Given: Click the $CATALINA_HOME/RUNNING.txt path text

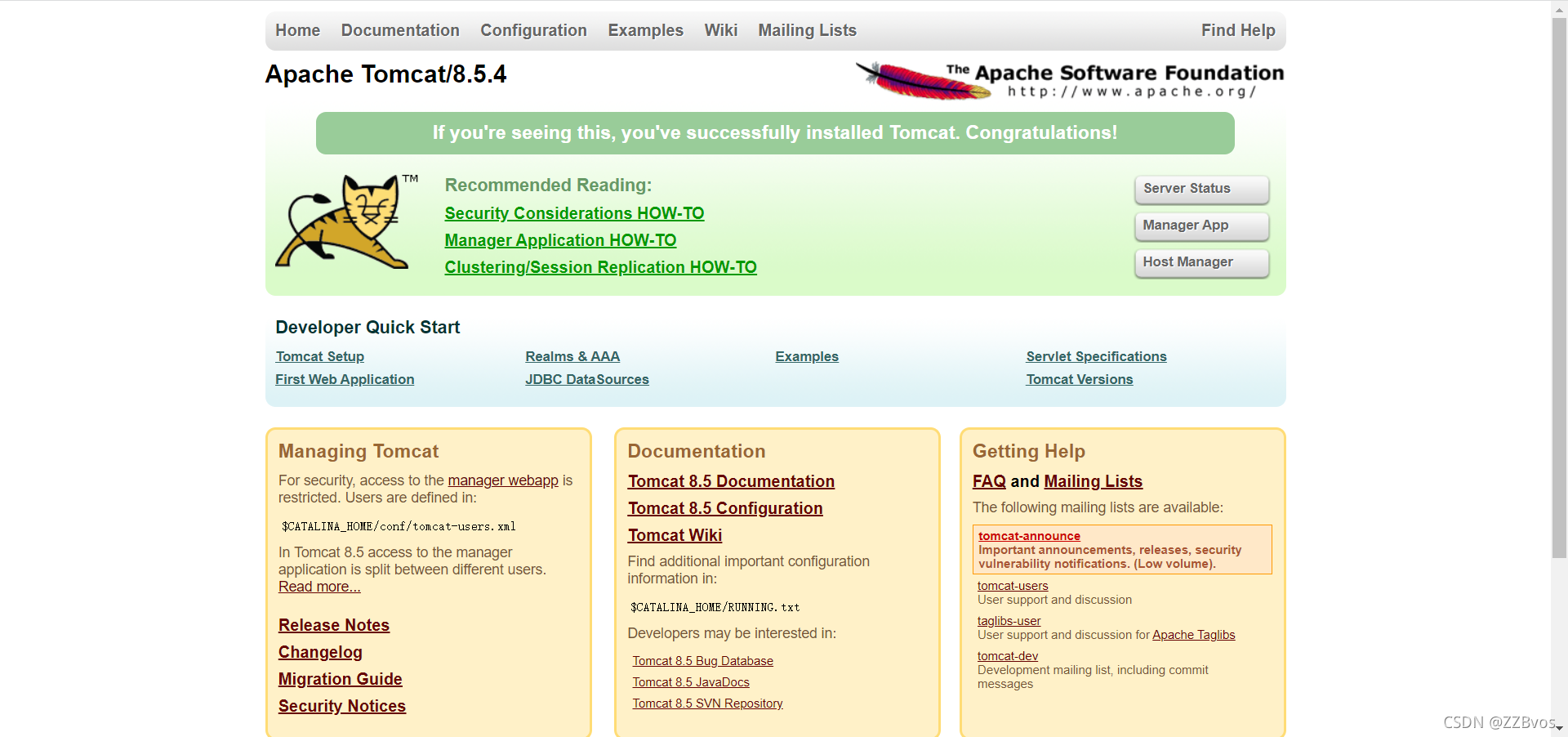Looking at the screenshot, I should click(x=715, y=607).
